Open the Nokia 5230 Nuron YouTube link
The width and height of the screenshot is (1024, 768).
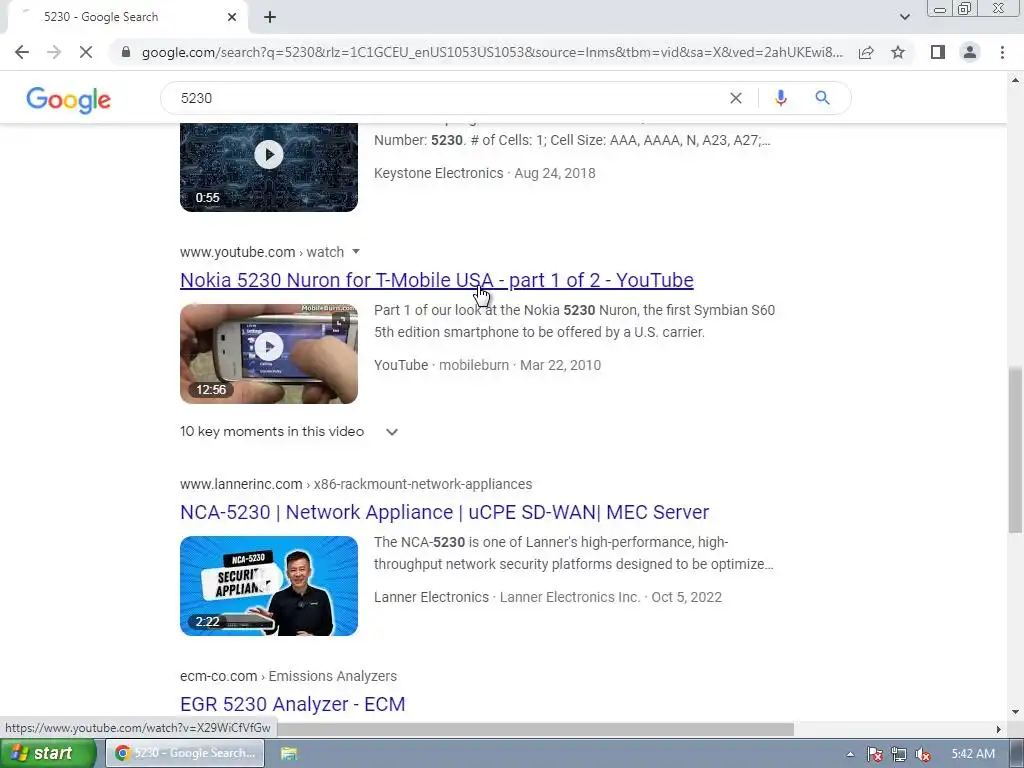pos(436,280)
